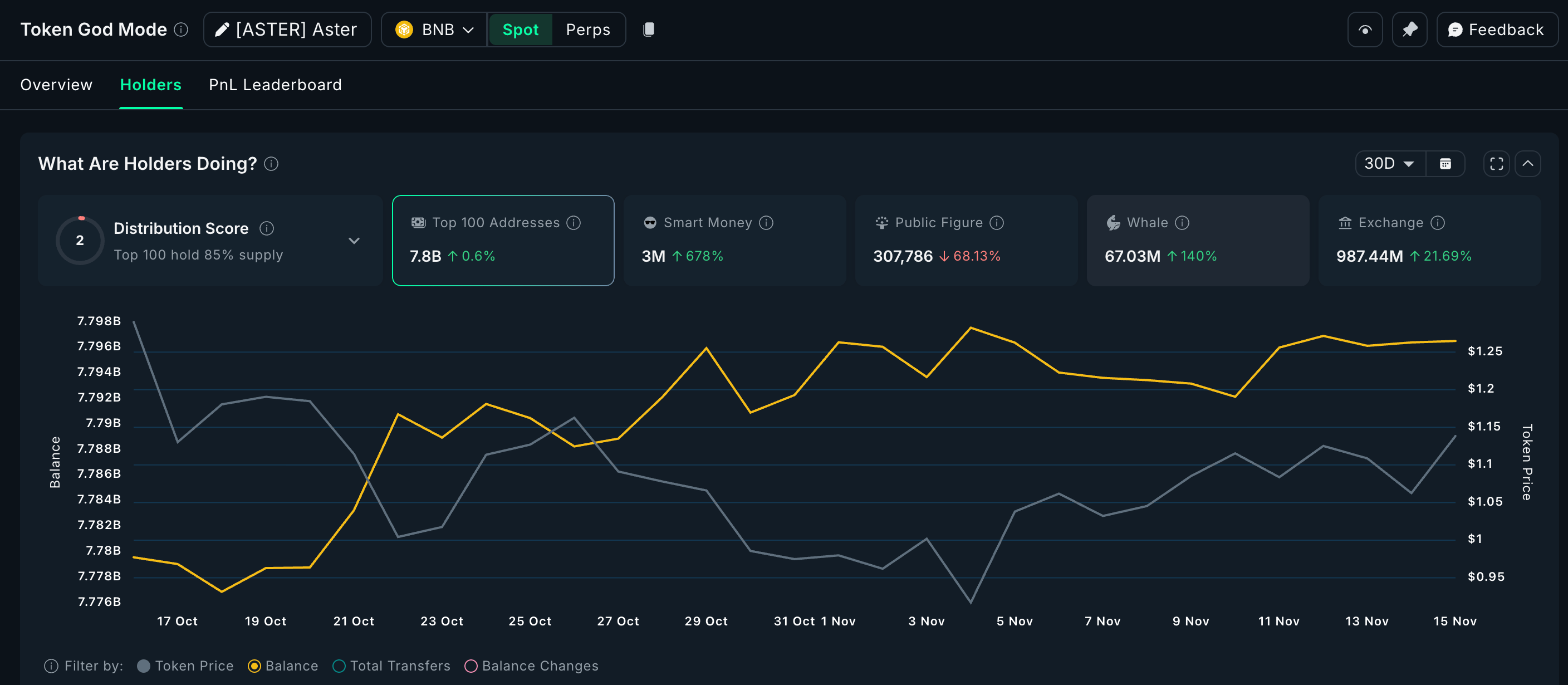Toggle the Token Price filter
The width and height of the screenshot is (1568, 685).
pyautogui.click(x=144, y=666)
